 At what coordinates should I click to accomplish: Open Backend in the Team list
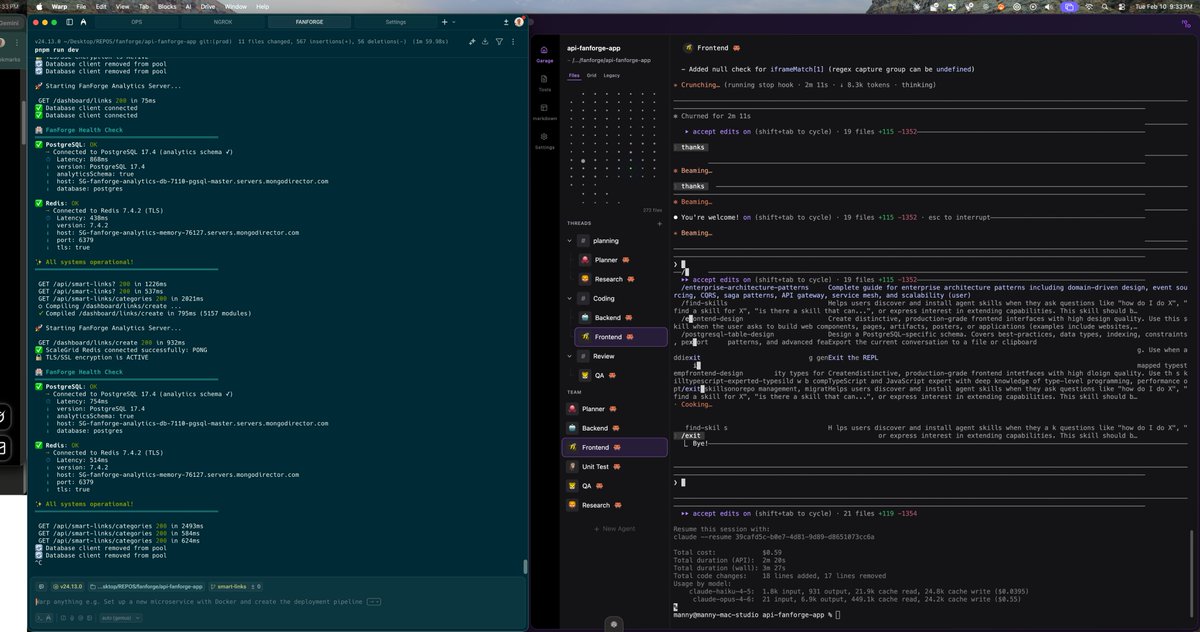pyautogui.click(x=614, y=428)
